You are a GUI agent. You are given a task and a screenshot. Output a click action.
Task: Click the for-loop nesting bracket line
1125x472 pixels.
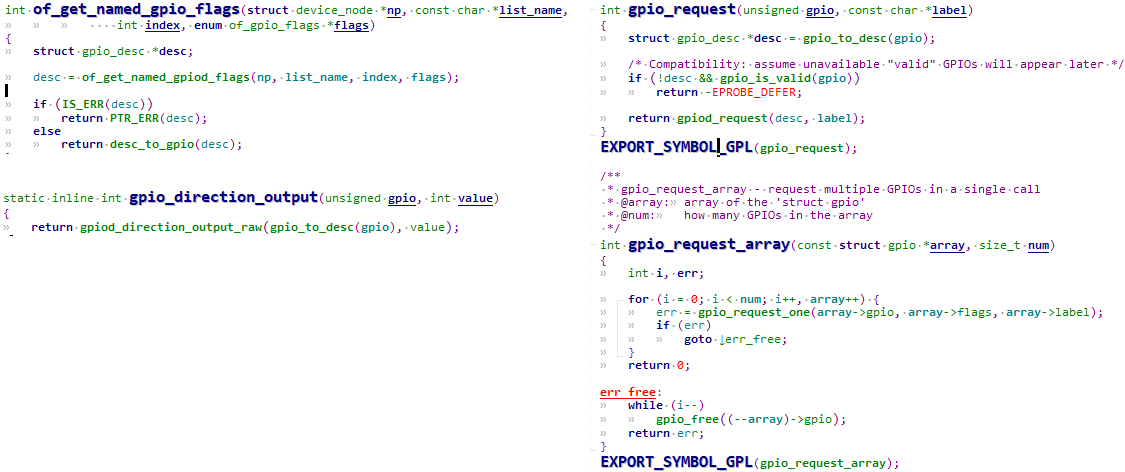tap(619, 326)
